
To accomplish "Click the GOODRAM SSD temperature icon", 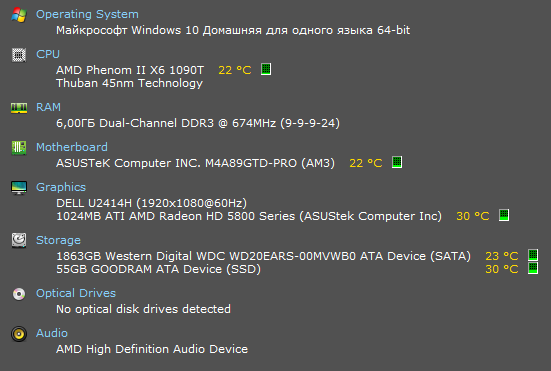I will [x=533, y=268].
